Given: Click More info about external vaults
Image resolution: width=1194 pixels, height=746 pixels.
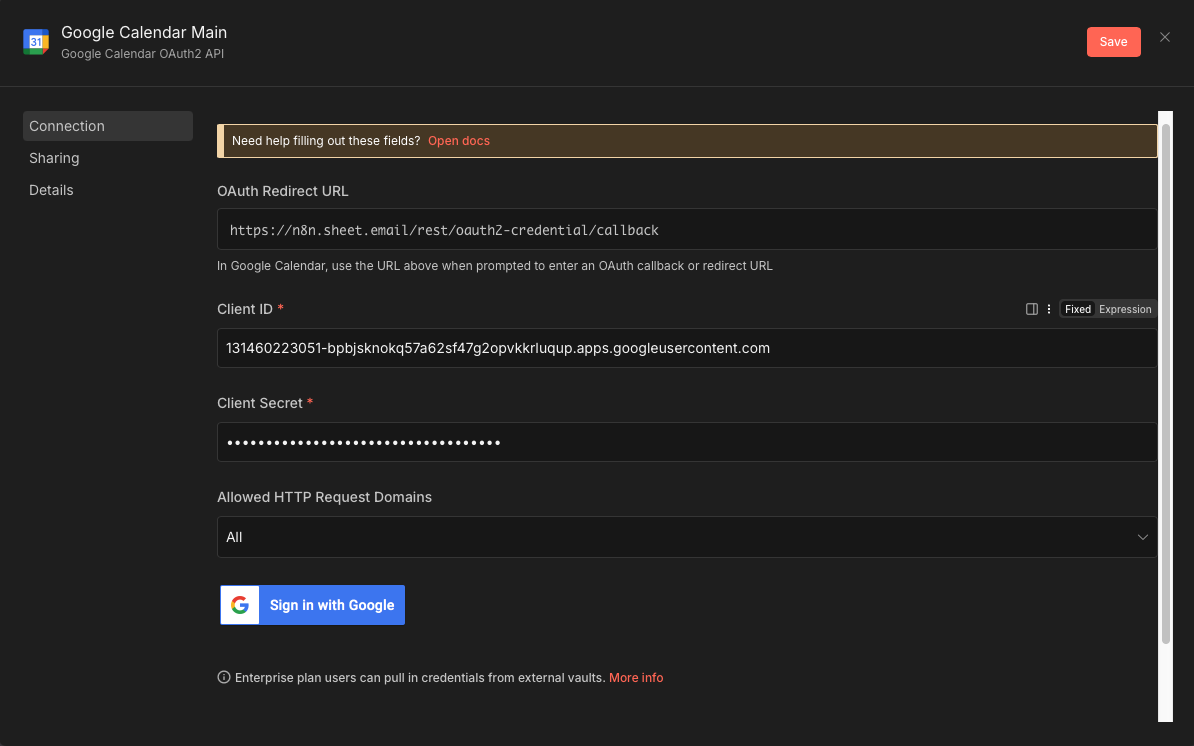Looking at the screenshot, I should (x=636, y=677).
